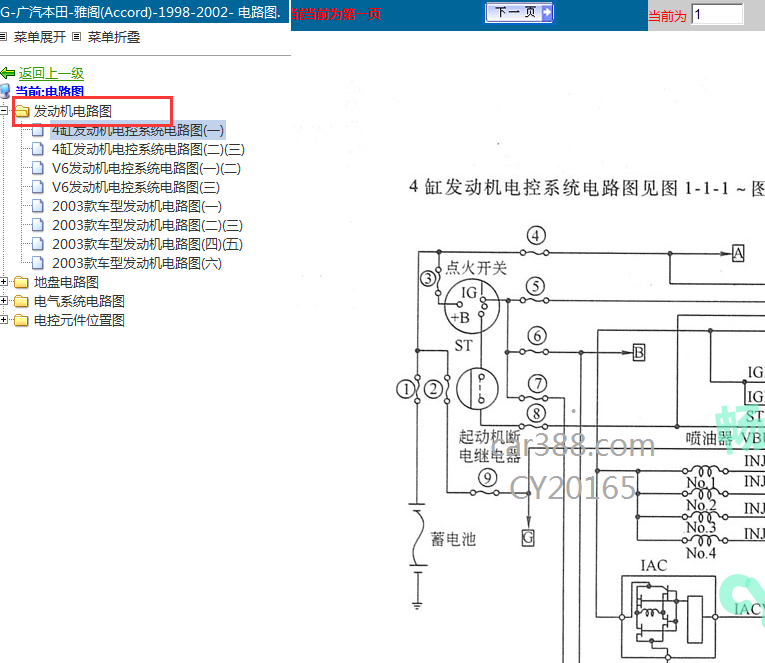Click document icon of V6发动机电控系统电路图(一)(二)
765x663 pixels.
tap(38, 168)
